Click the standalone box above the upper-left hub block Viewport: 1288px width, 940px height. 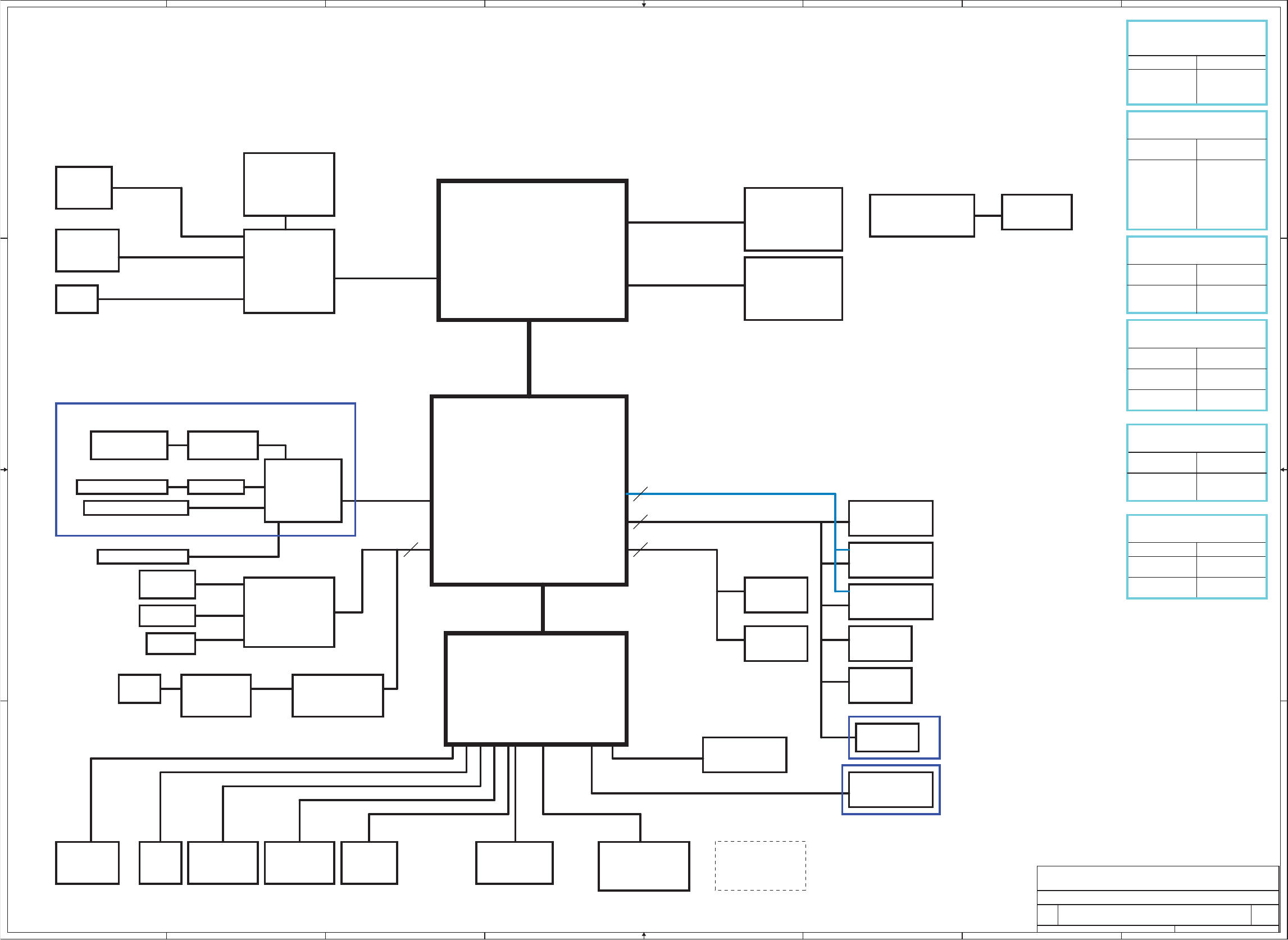289,184
